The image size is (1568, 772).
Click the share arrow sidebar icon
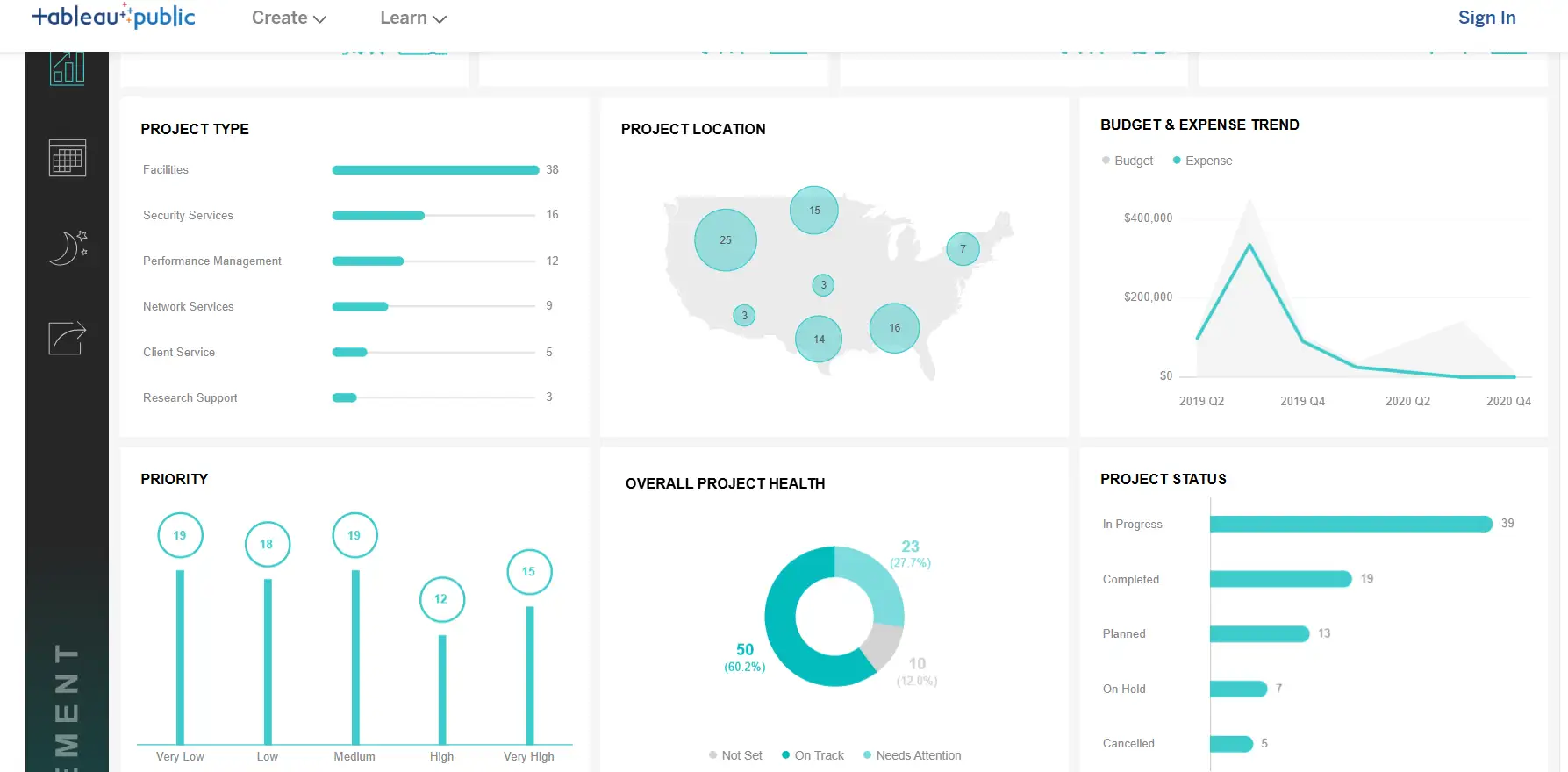click(x=68, y=338)
